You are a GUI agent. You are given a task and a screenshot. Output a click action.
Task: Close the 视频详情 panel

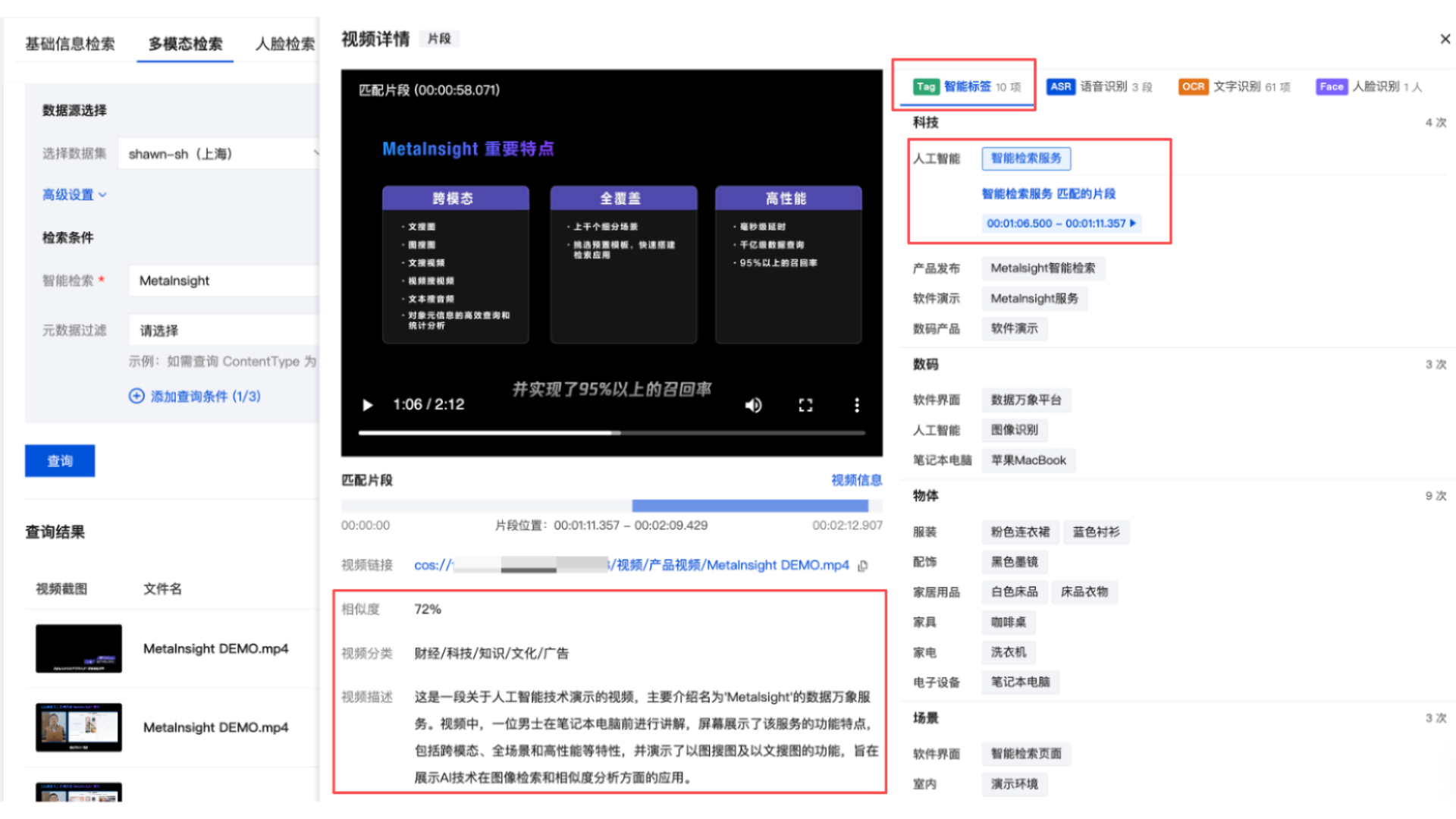(x=1445, y=39)
